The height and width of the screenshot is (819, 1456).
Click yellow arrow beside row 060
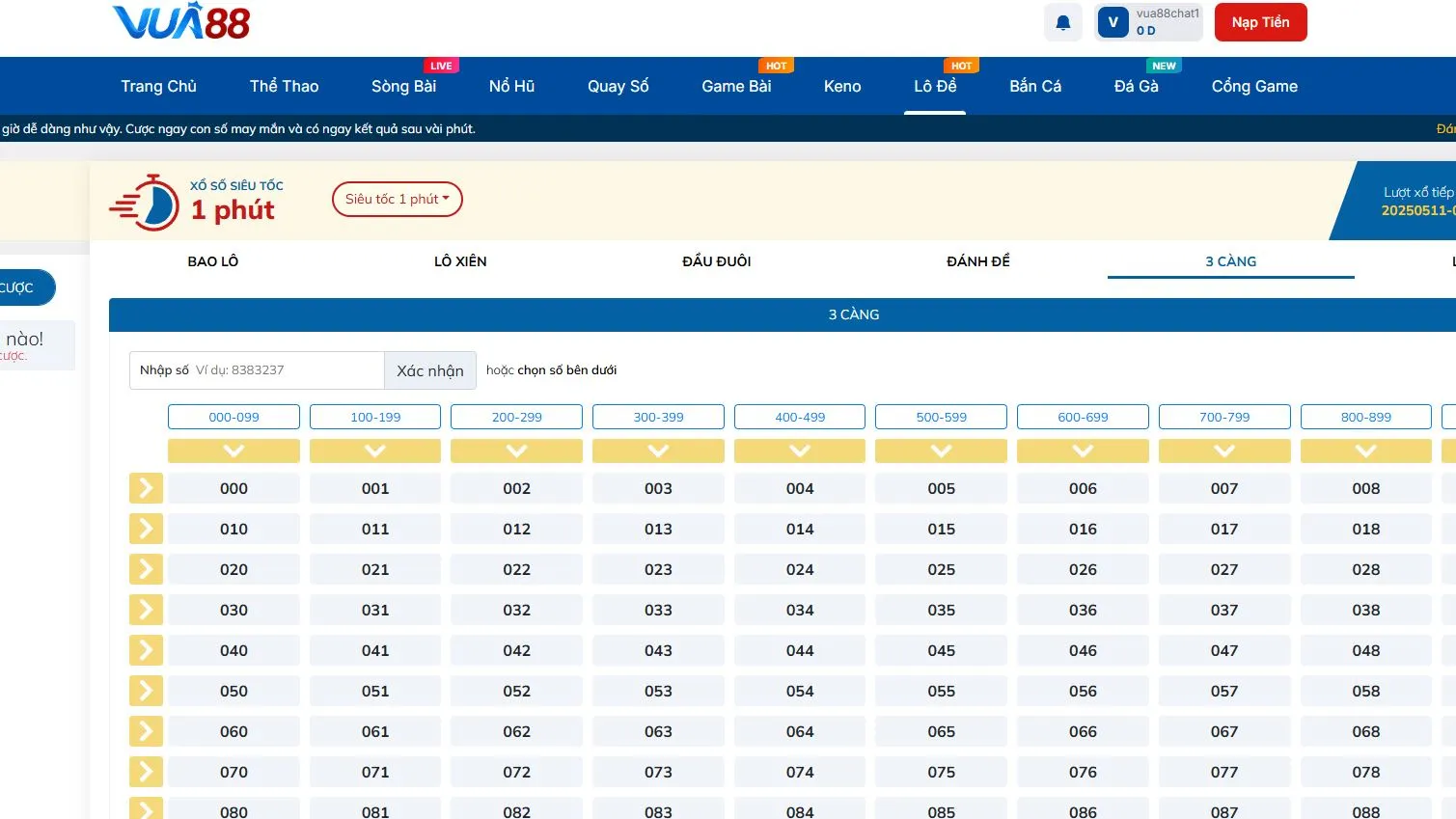click(x=146, y=731)
